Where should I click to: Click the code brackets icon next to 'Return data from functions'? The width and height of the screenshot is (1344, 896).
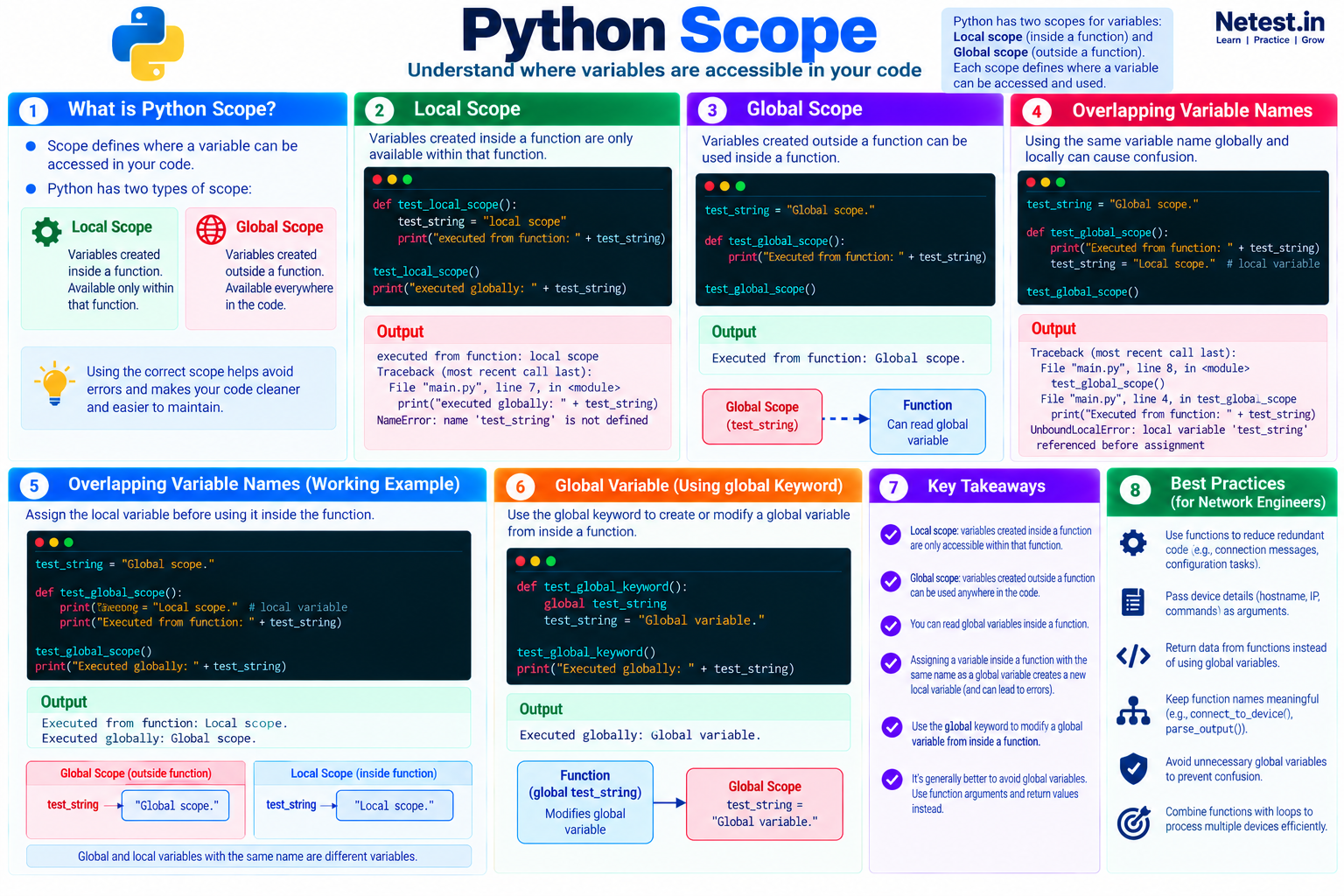click(1133, 655)
